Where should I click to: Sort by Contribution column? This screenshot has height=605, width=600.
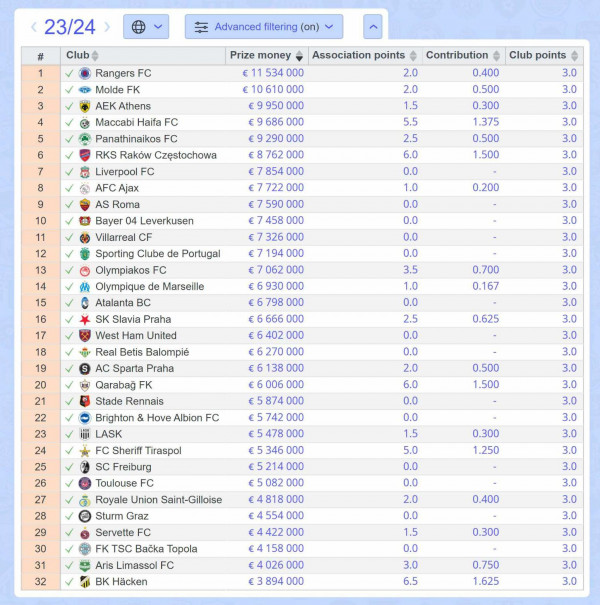463,56
